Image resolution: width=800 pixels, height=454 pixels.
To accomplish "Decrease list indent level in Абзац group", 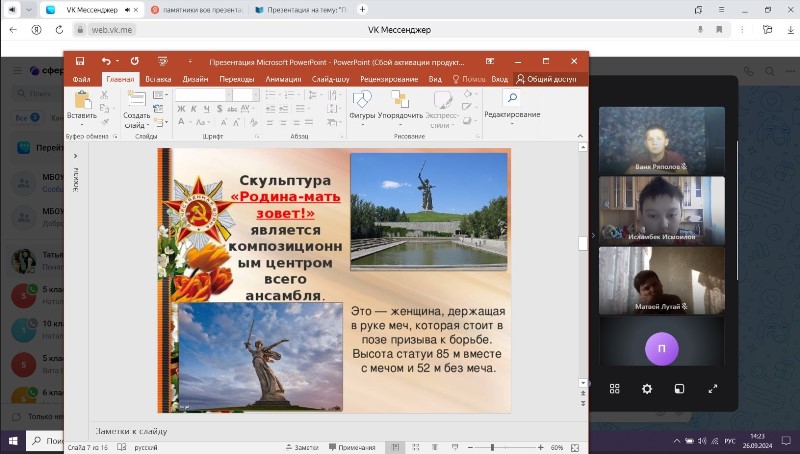I will [x=270, y=109].
